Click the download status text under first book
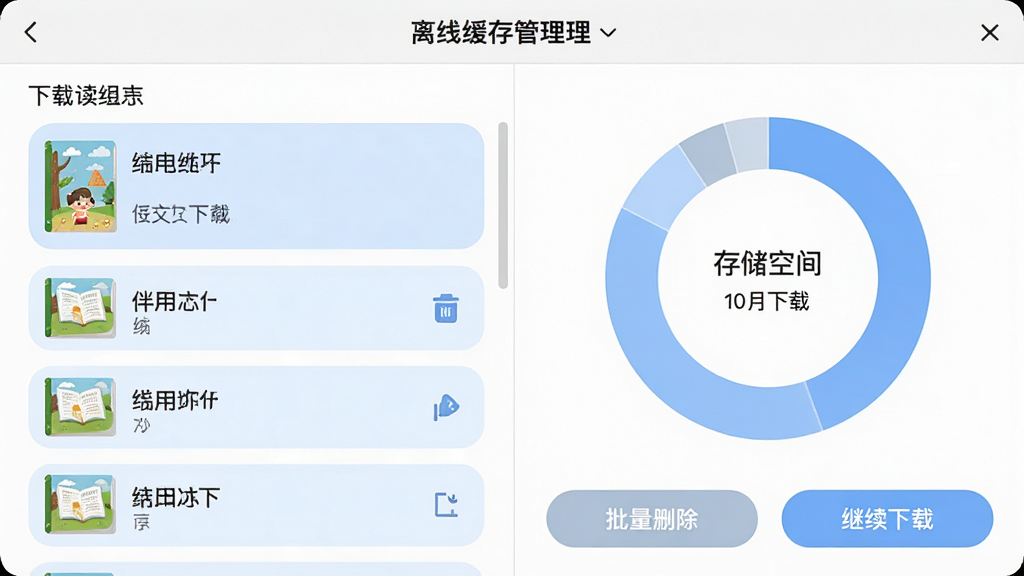The height and width of the screenshot is (576, 1024). (181, 214)
